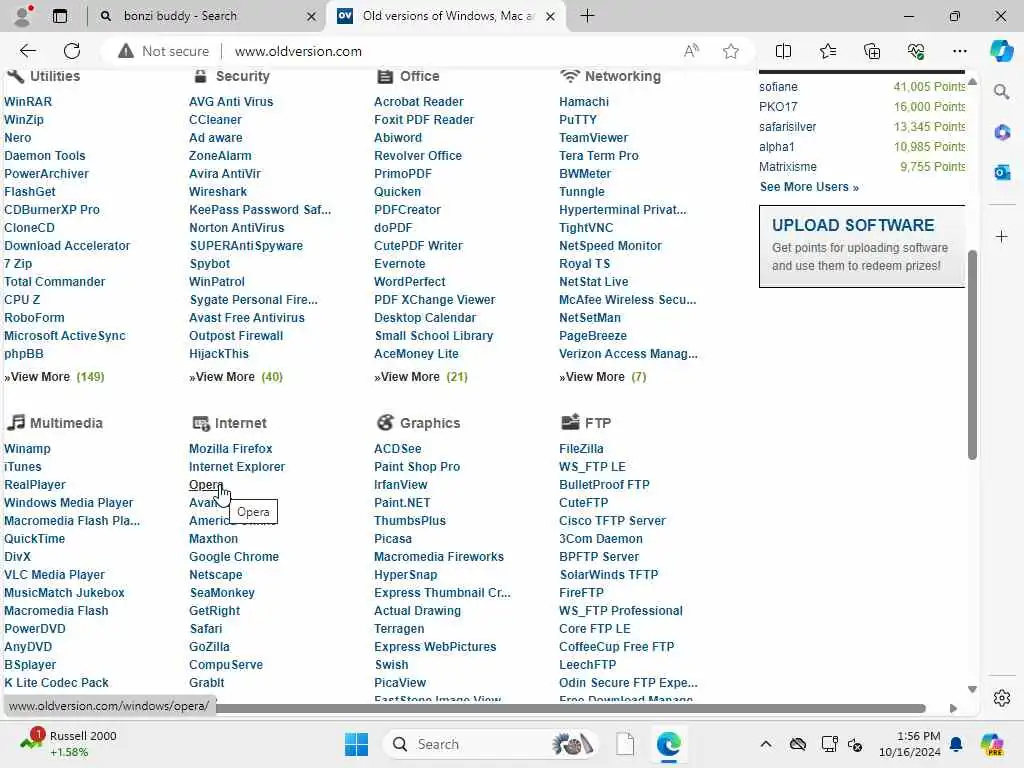Open the Favorites list icon

pos(827,51)
